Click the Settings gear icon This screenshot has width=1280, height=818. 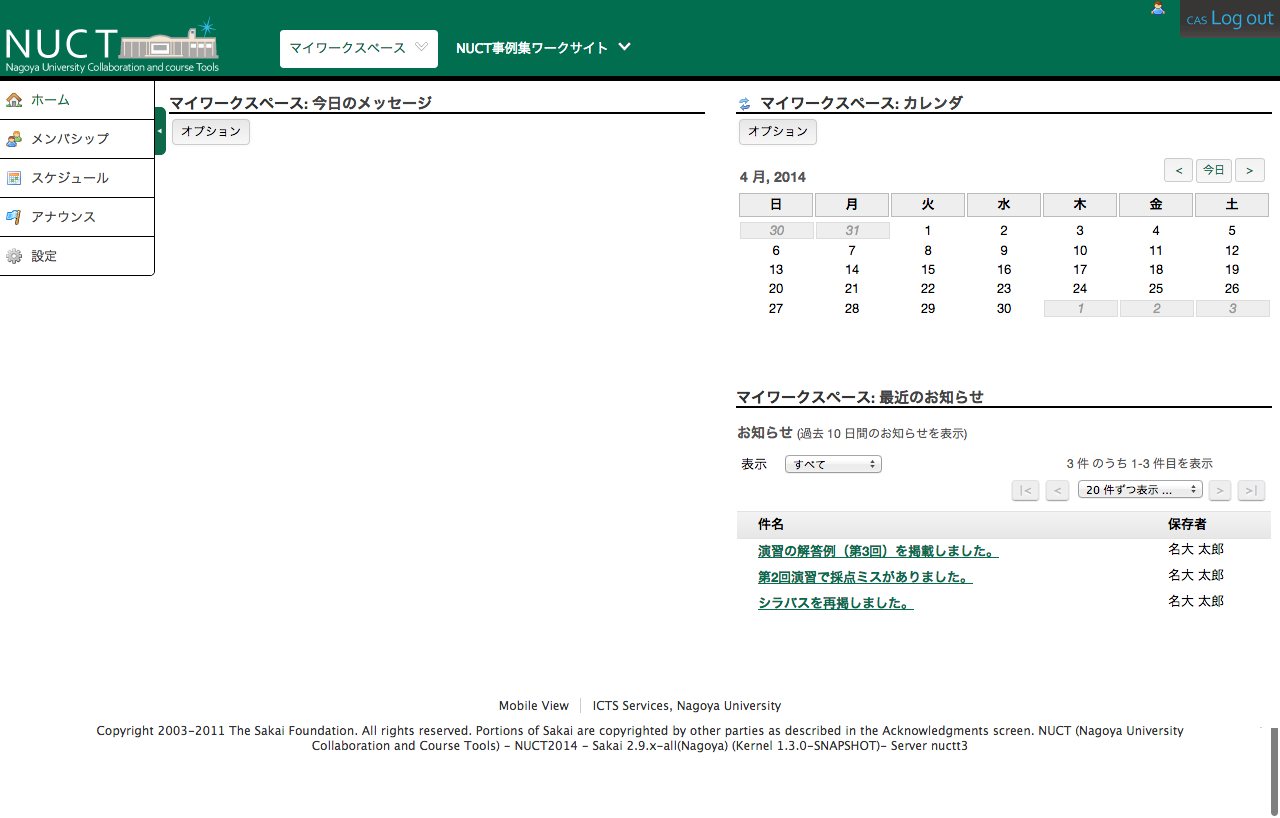14,256
